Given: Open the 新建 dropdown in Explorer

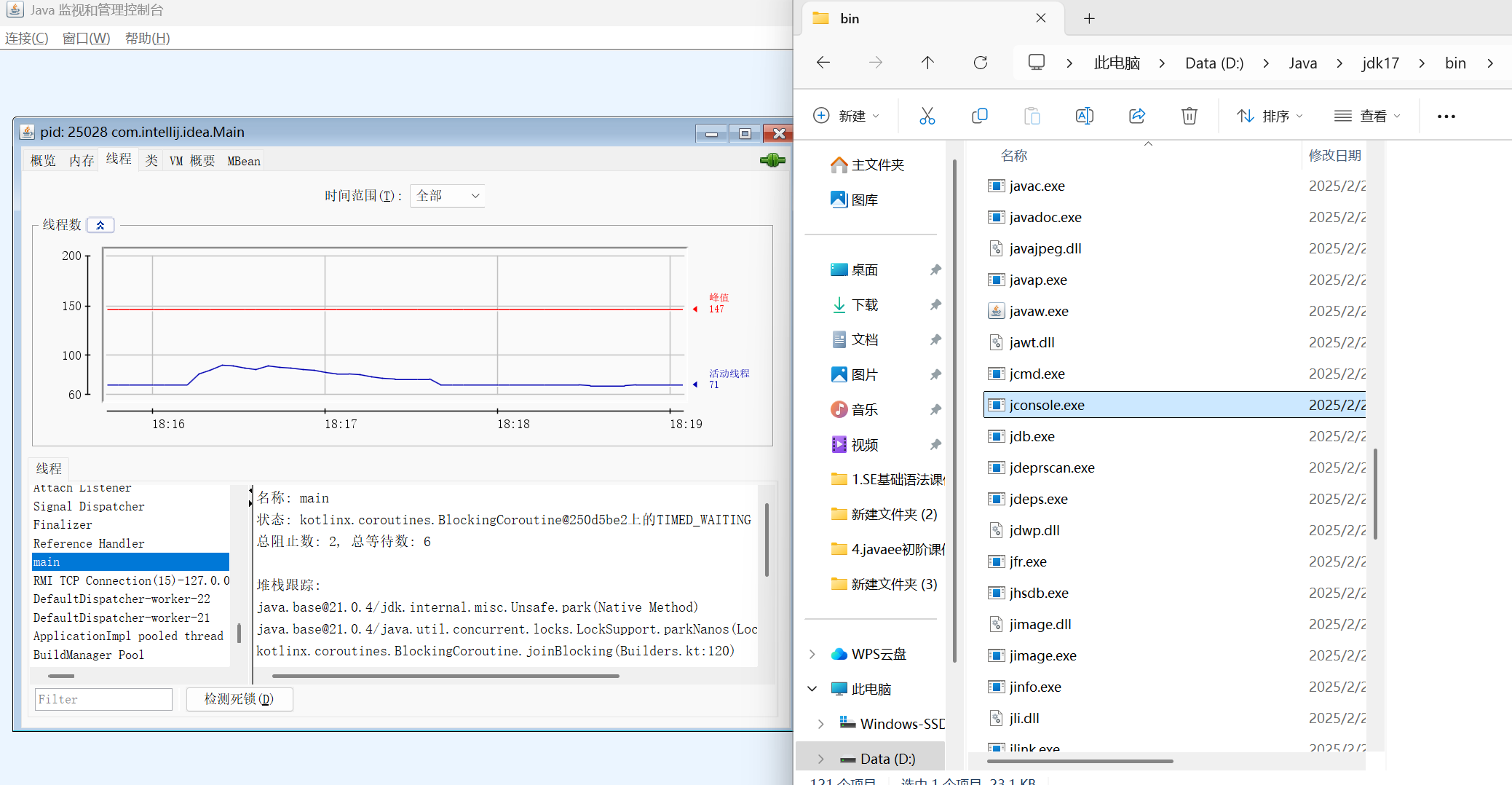Looking at the screenshot, I should (x=846, y=116).
